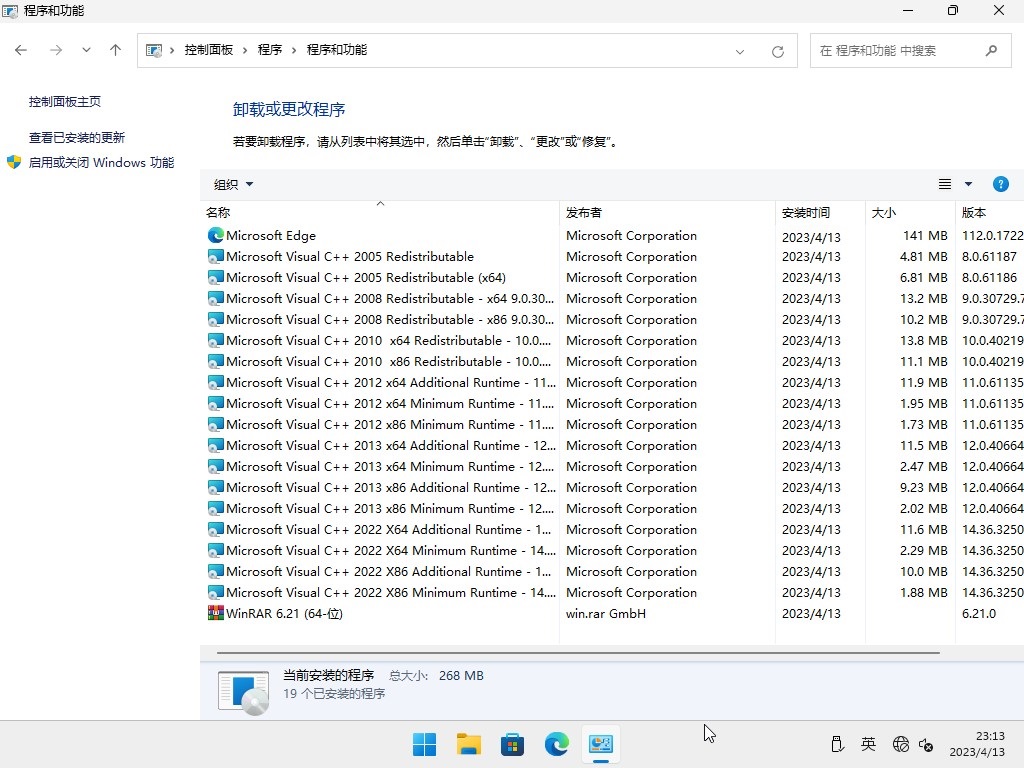
Task: Open Microsoft Edge from the taskbar
Action: pos(556,744)
